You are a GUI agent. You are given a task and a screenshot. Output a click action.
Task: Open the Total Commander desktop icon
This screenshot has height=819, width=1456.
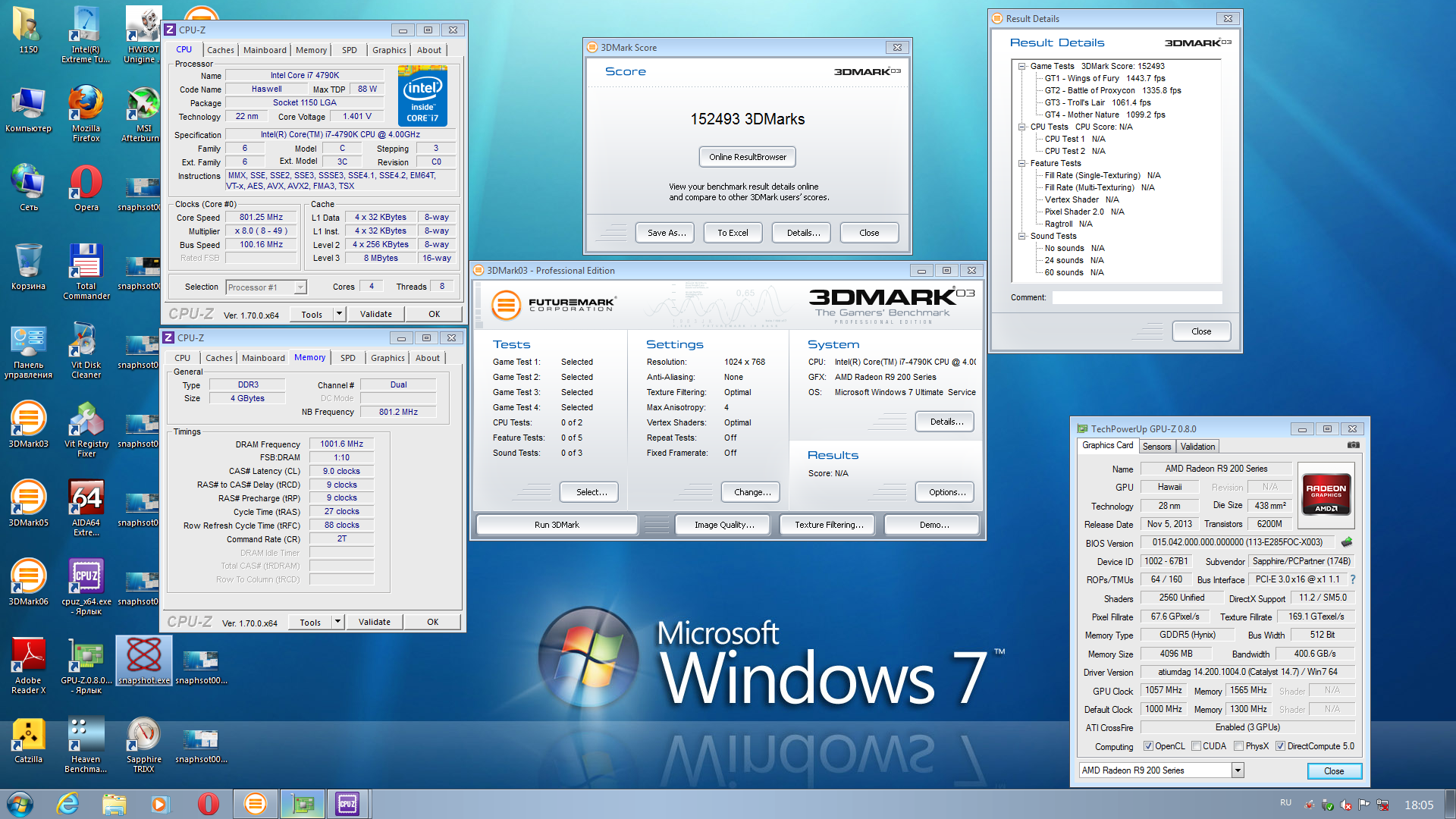86,271
